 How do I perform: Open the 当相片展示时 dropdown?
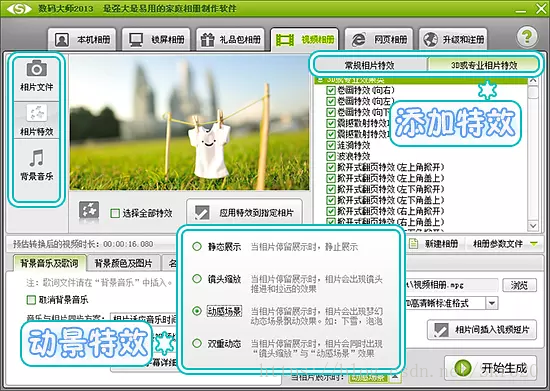[375, 378]
